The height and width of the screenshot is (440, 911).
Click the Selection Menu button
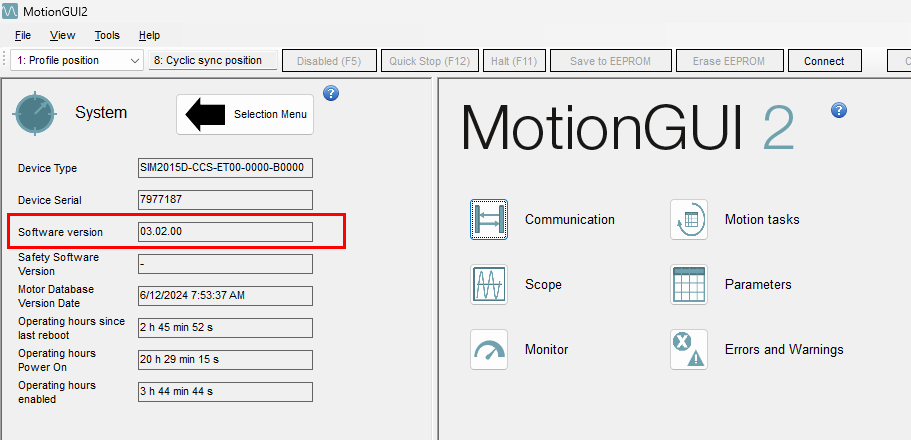[245, 115]
